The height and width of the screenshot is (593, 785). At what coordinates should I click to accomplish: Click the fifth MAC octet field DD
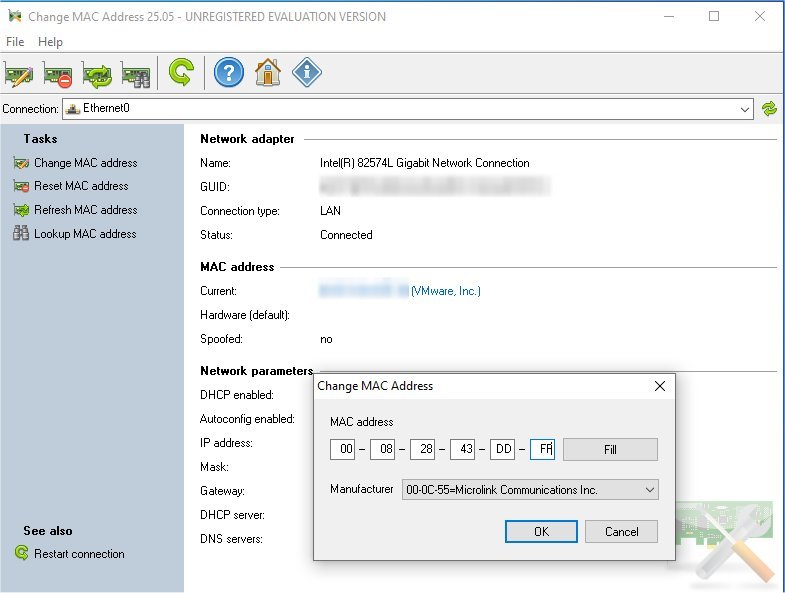tap(503, 449)
